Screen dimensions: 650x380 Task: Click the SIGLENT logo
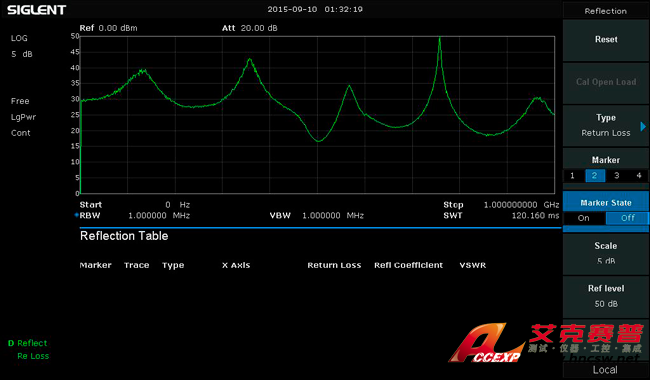36,10
